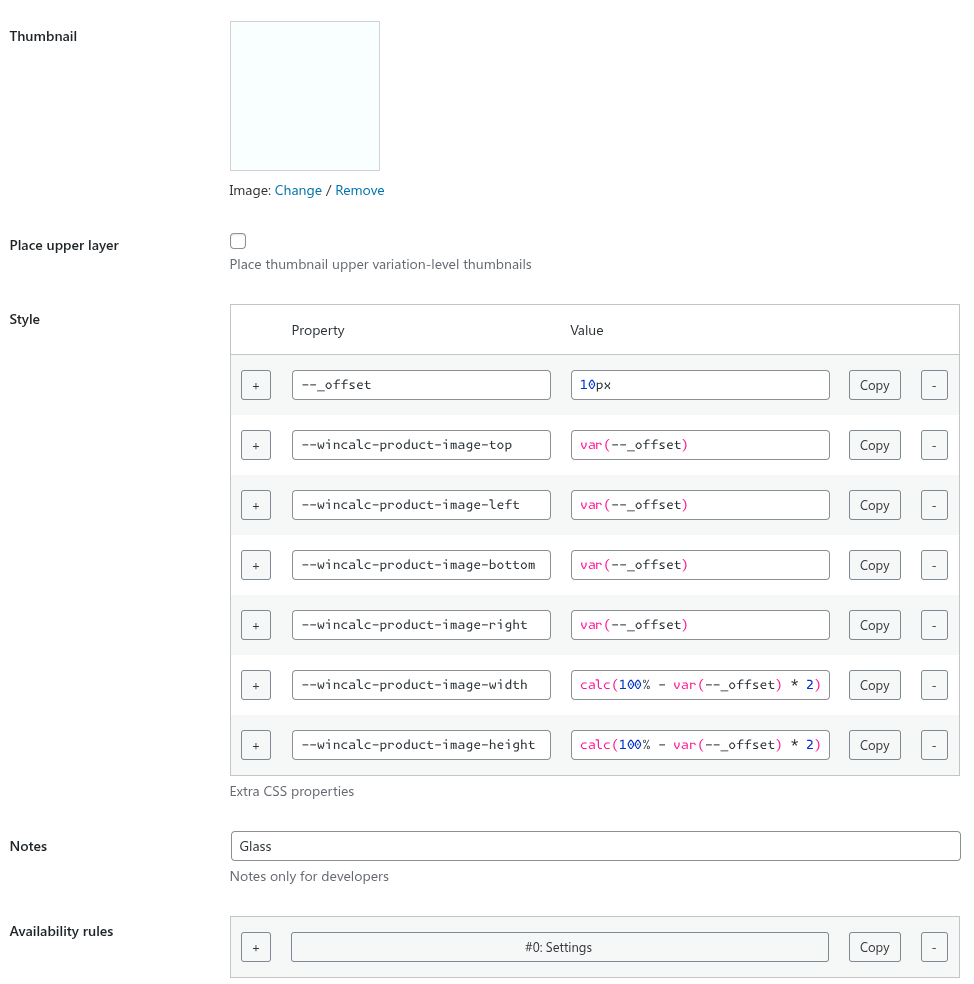The image size is (974, 984).
Task: Copy the #0: Settings availability rule
Action: pyautogui.click(x=874, y=947)
